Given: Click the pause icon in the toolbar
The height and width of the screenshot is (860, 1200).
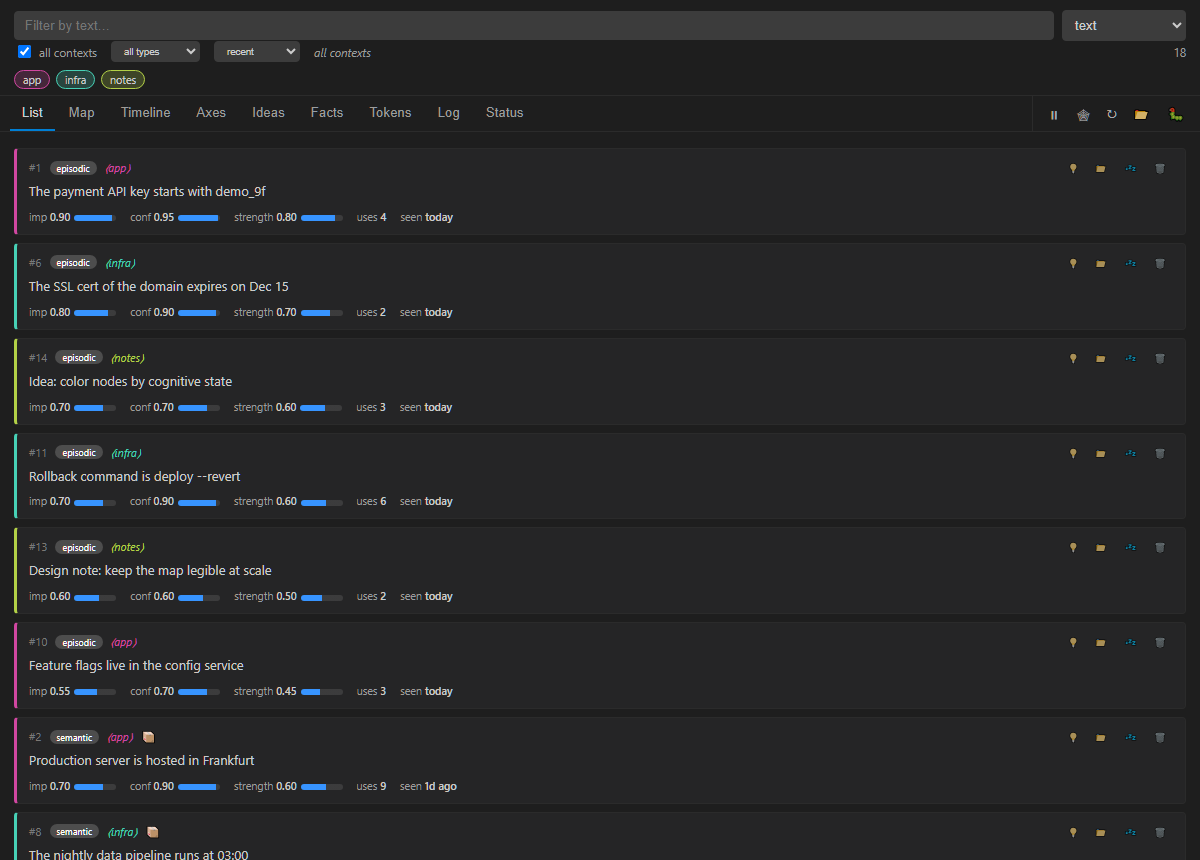Looking at the screenshot, I should pos(1054,115).
